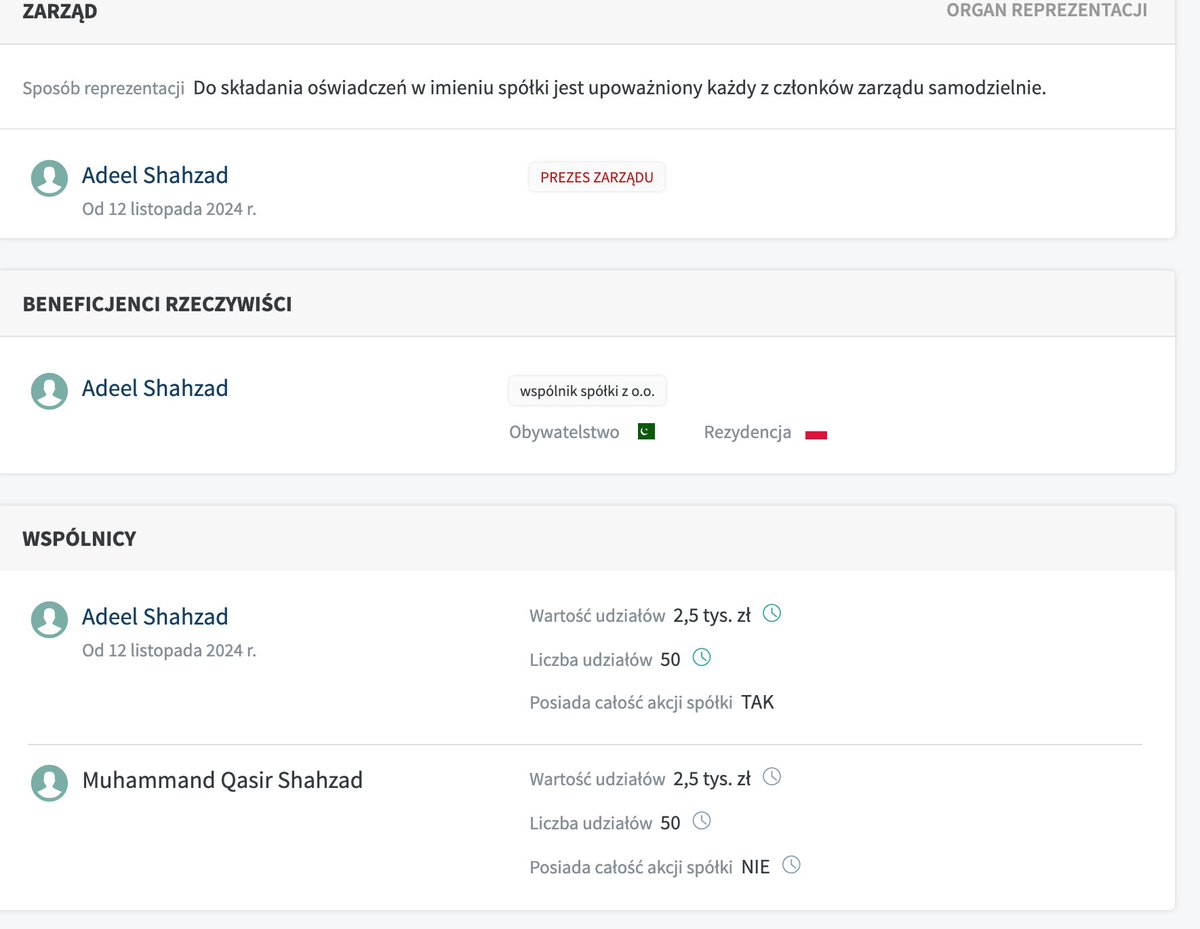
Task: Click the Rezydencja label
Action: coord(748,433)
